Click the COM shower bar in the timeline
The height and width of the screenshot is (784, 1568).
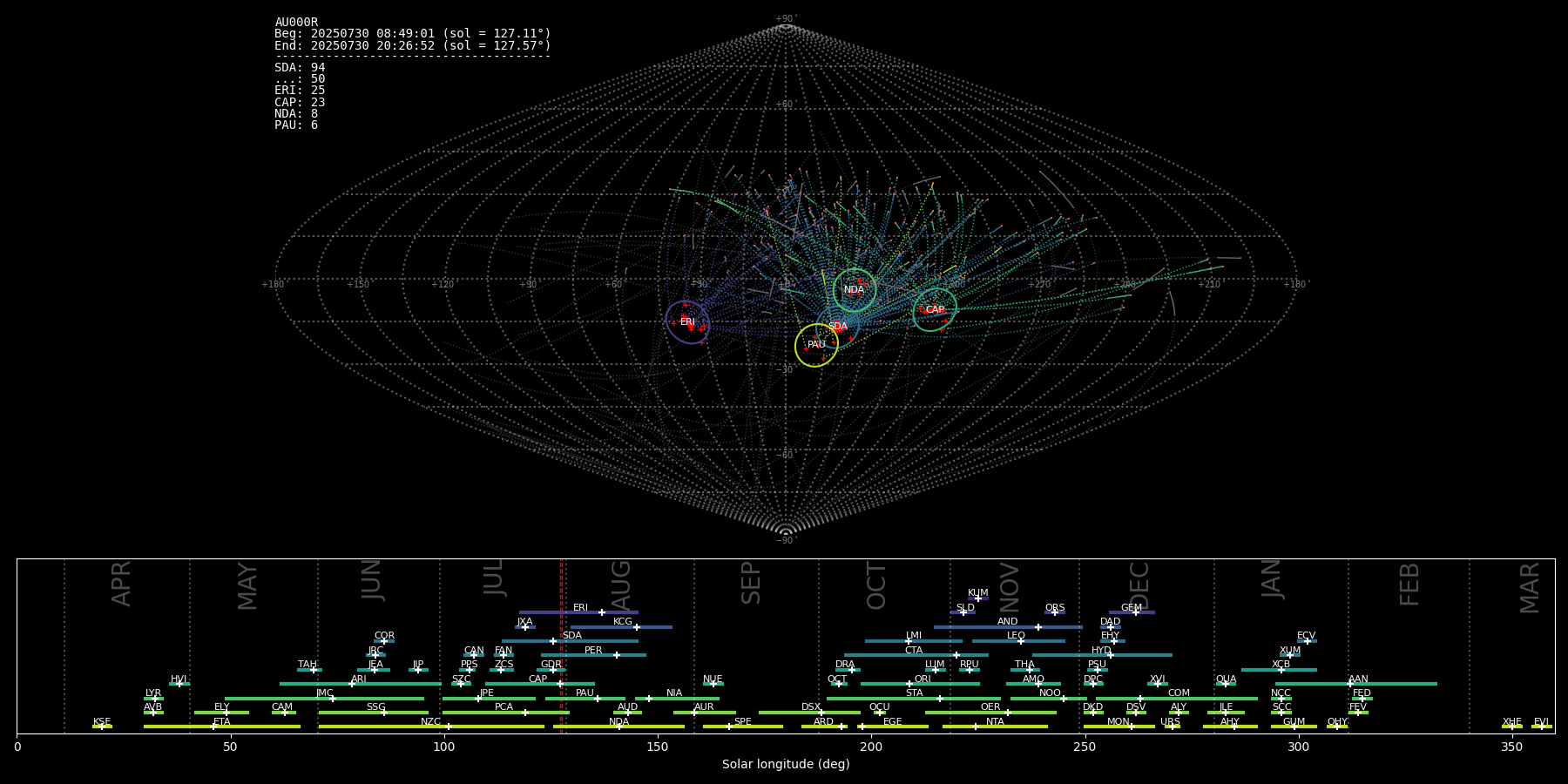[1177, 699]
